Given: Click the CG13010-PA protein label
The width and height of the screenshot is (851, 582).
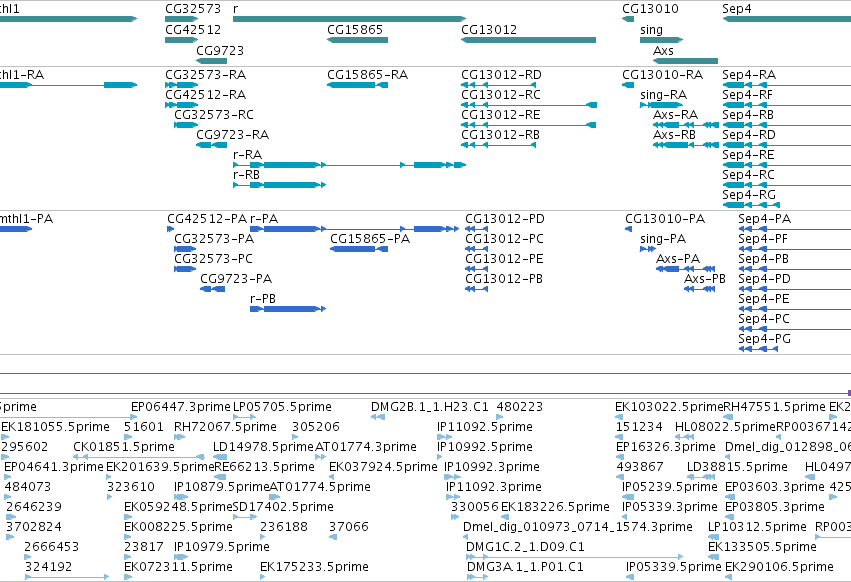Looking at the screenshot, I should click(665, 219).
